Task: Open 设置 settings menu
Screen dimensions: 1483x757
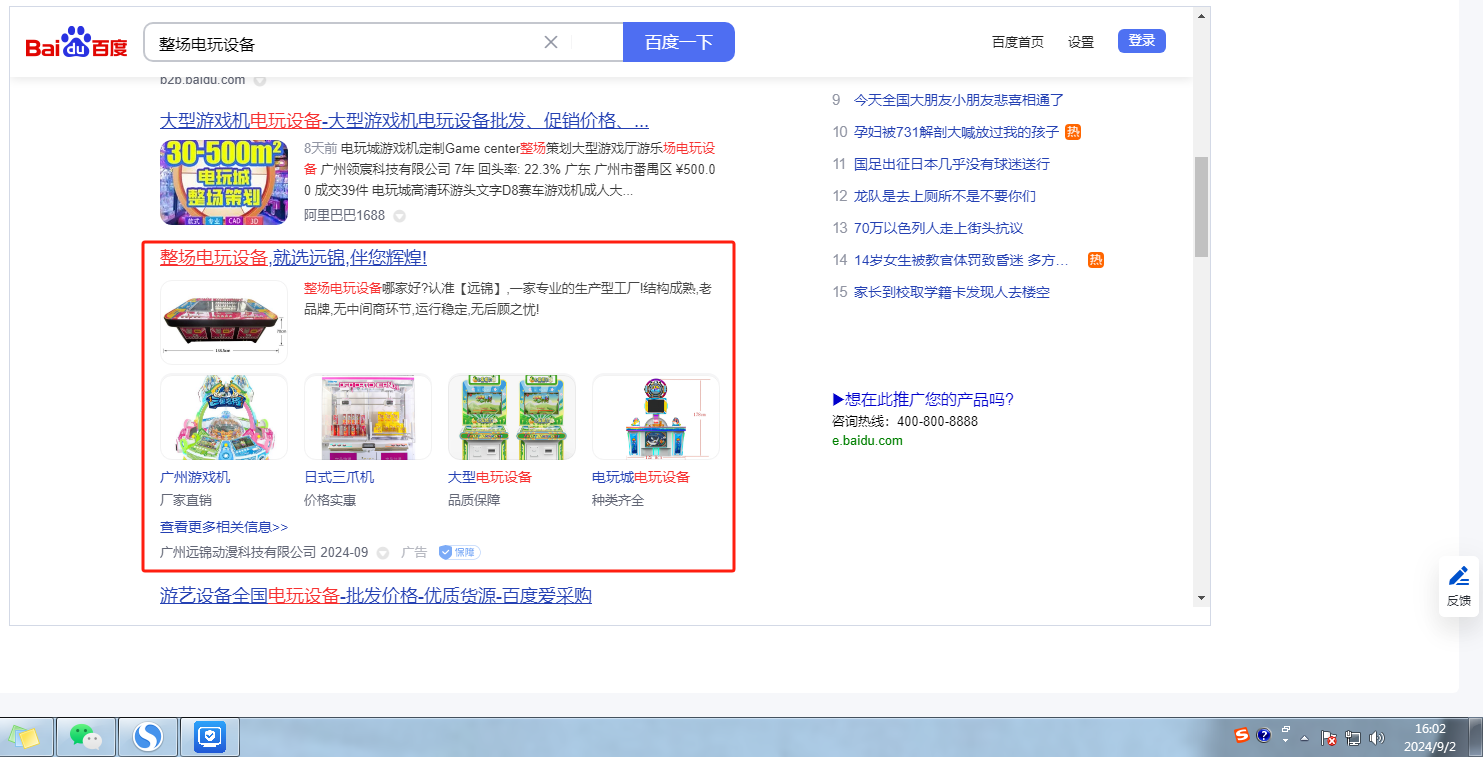Action: [1081, 42]
